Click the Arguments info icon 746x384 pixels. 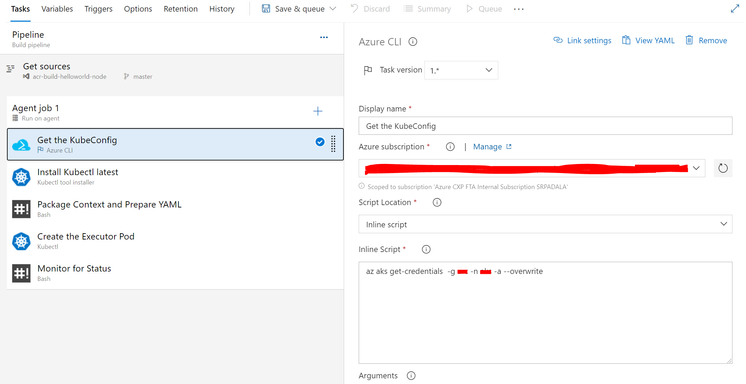[x=411, y=375]
